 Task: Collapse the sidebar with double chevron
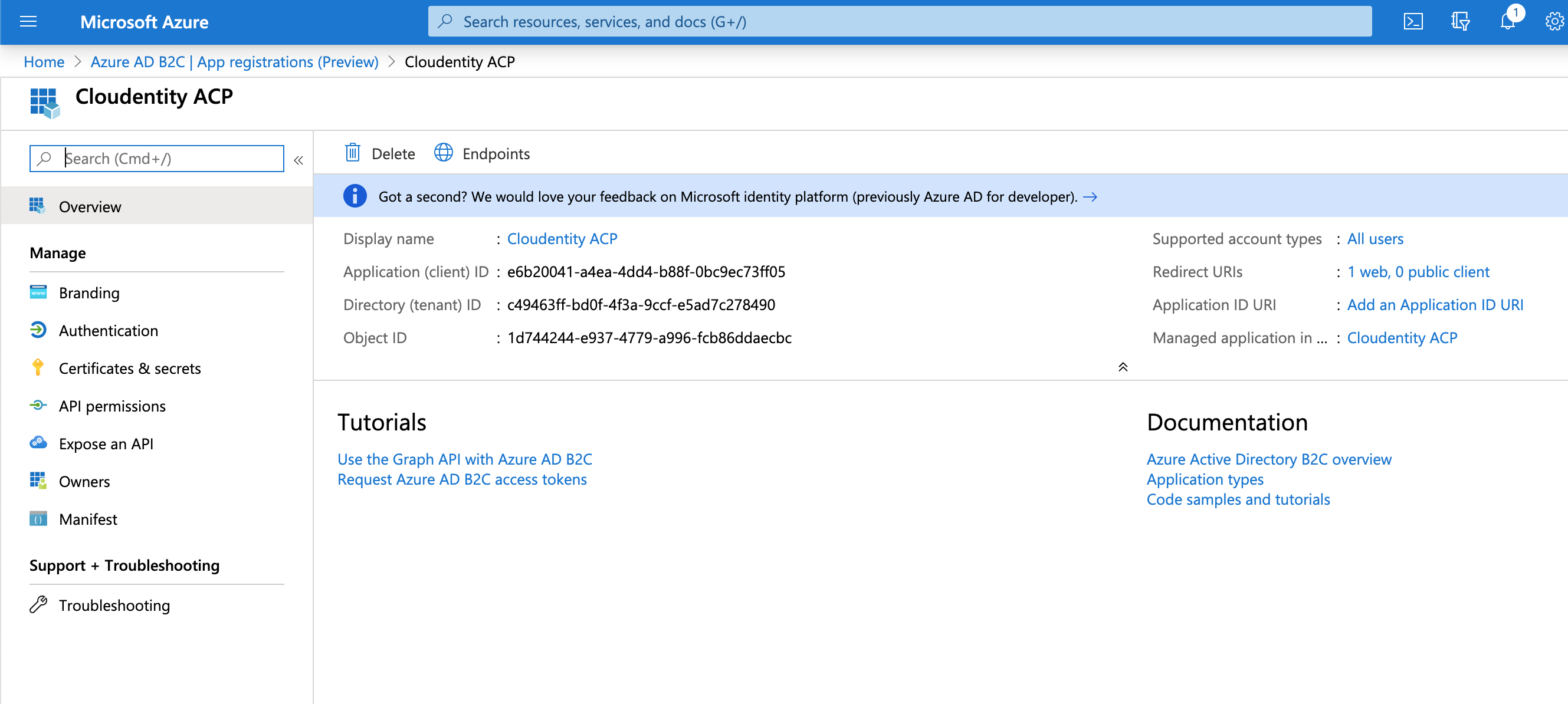click(x=298, y=160)
